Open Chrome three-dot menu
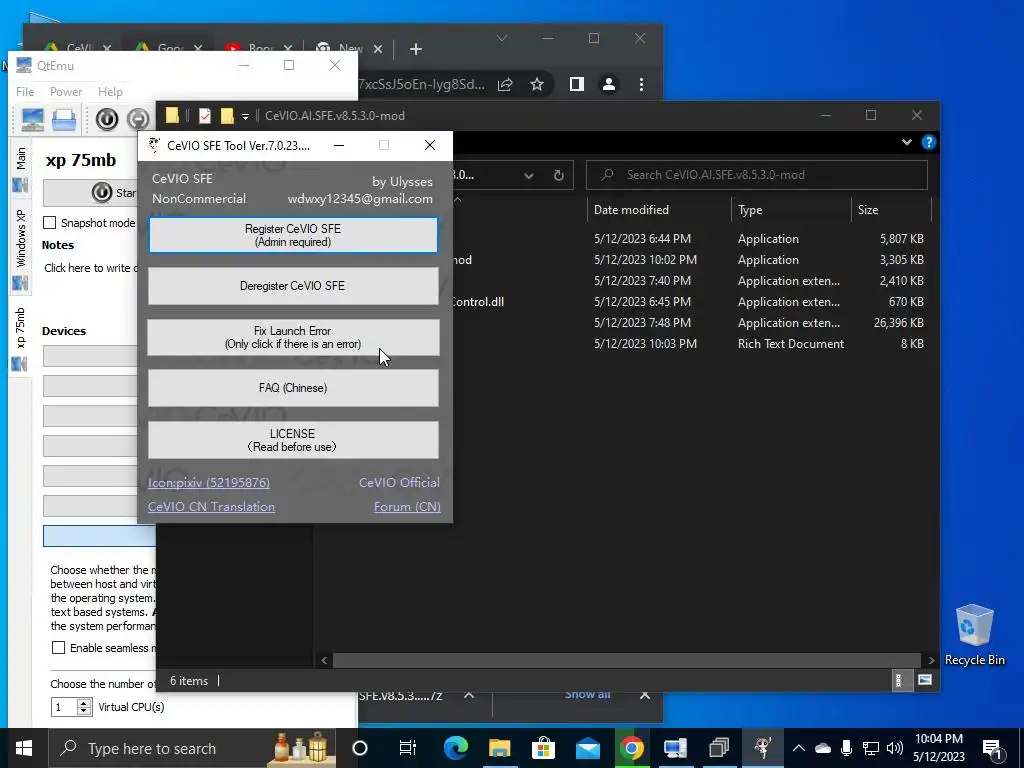 coord(641,84)
